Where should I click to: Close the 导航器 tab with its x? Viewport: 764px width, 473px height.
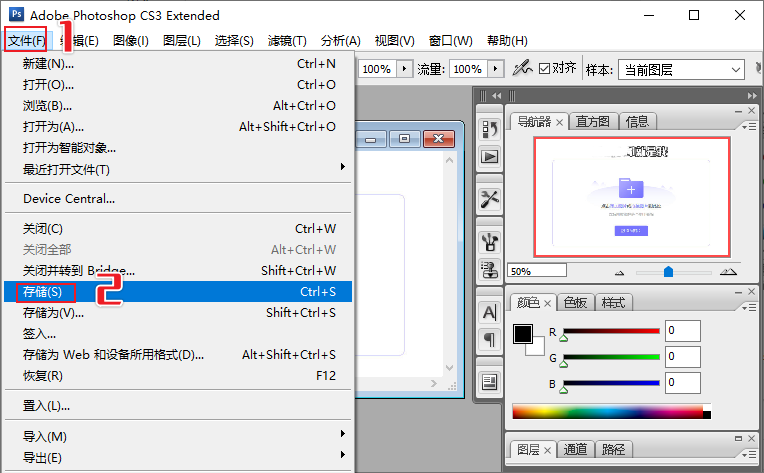[559, 122]
